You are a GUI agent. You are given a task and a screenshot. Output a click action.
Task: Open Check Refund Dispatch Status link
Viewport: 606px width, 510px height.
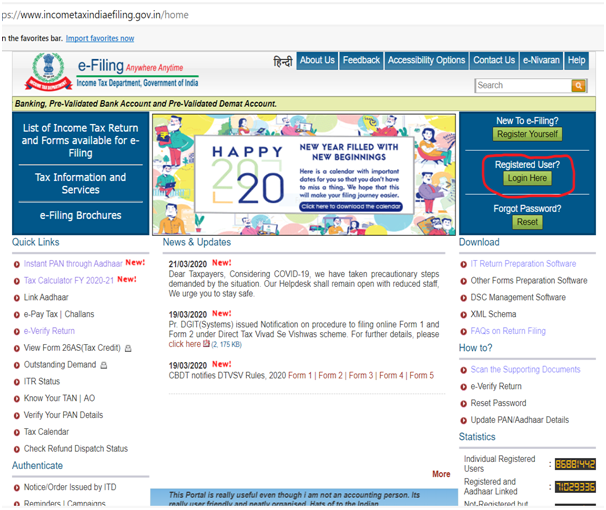76,449
